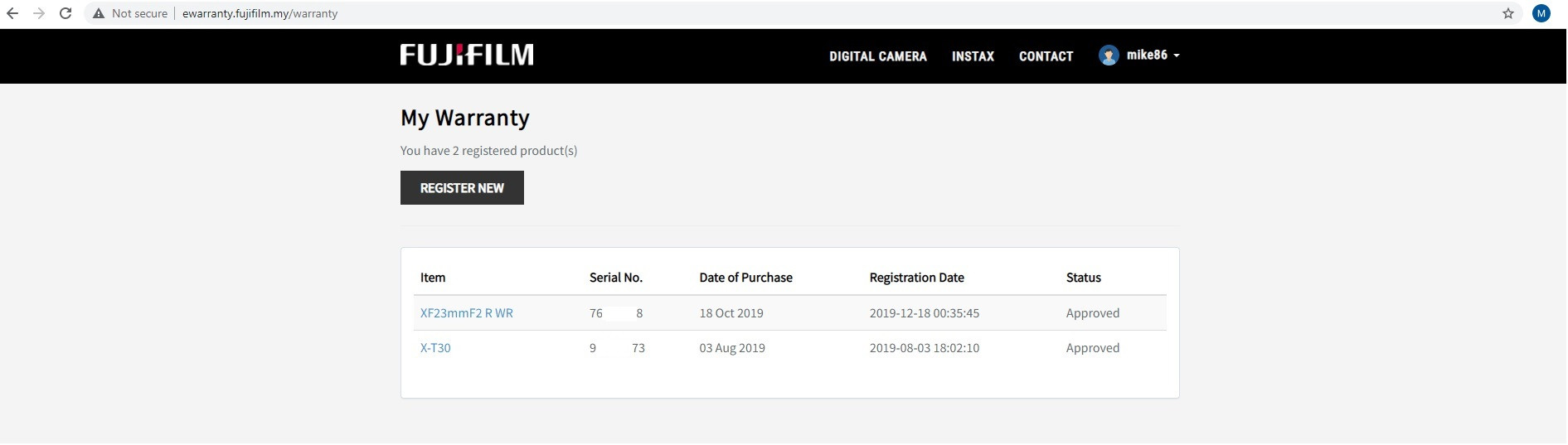Viewport: 1568px width, 445px height.
Task: Open the Instax menu item
Action: 973,56
